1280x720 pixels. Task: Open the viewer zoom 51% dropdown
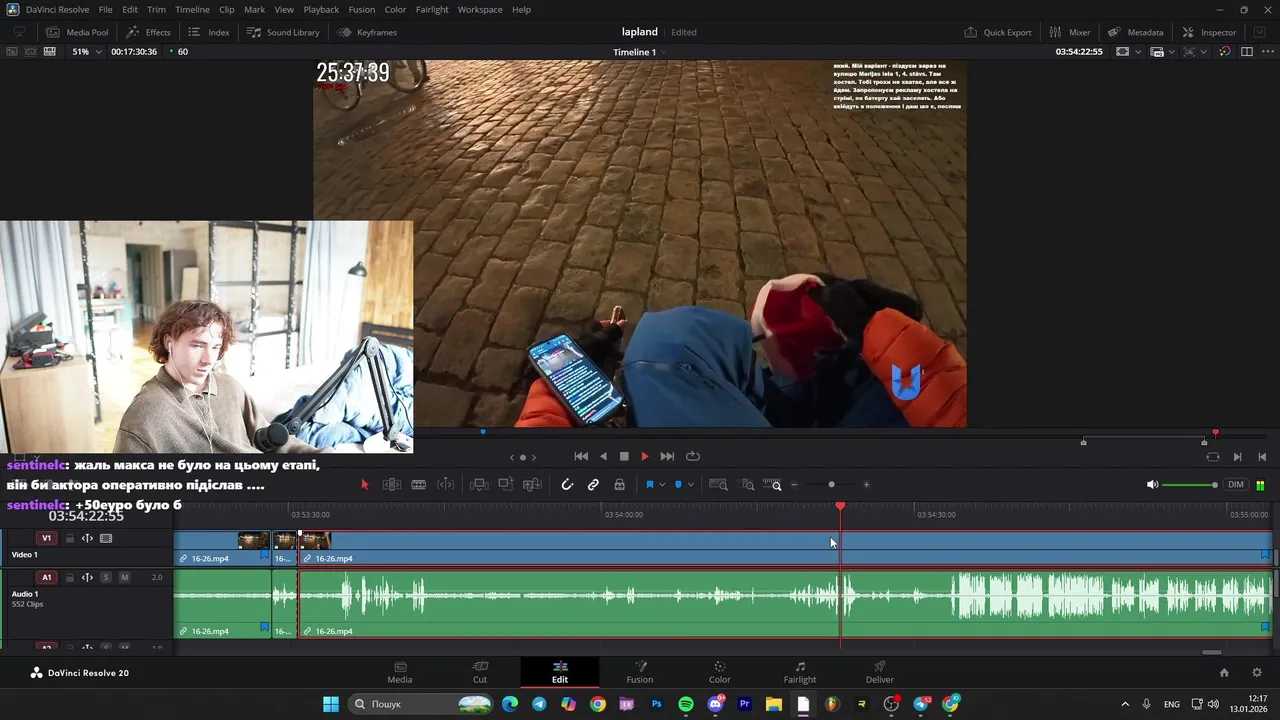click(x=87, y=51)
